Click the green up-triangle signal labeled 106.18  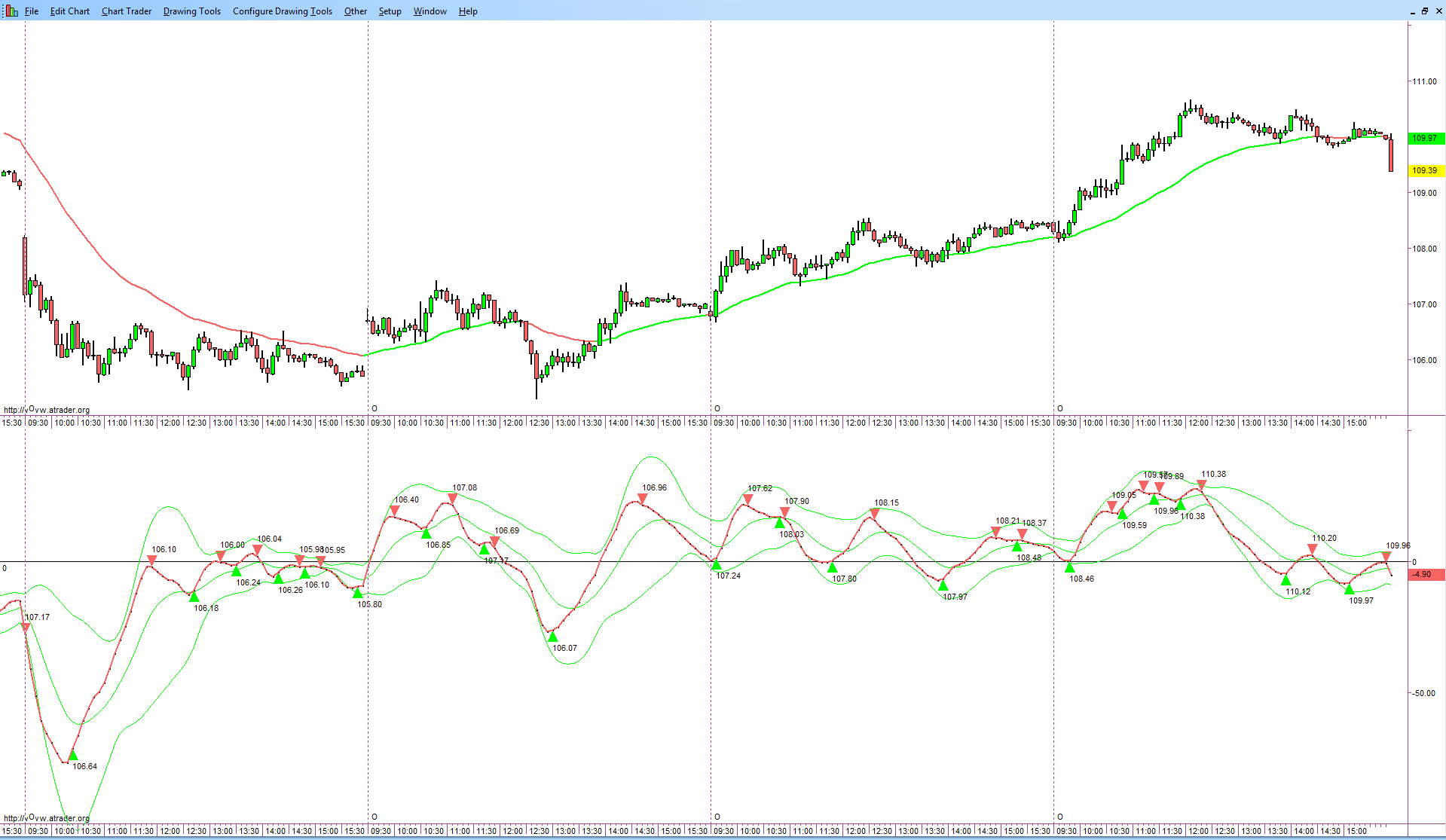[194, 597]
